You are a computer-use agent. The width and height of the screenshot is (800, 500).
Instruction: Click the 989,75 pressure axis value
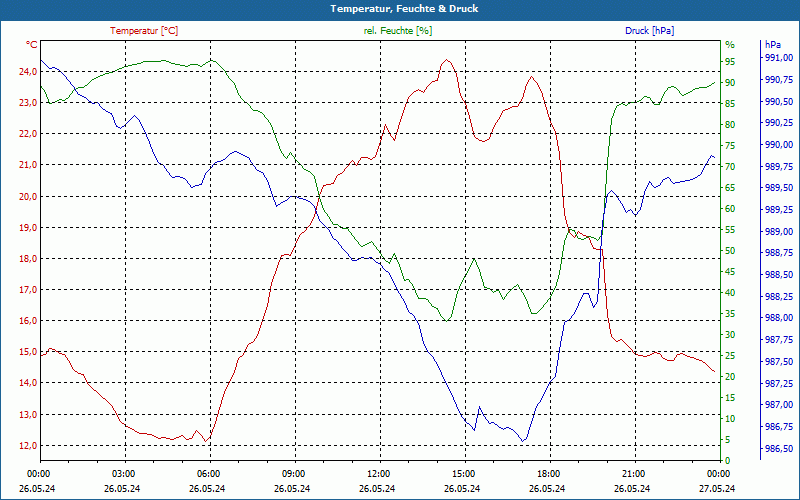(x=779, y=166)
